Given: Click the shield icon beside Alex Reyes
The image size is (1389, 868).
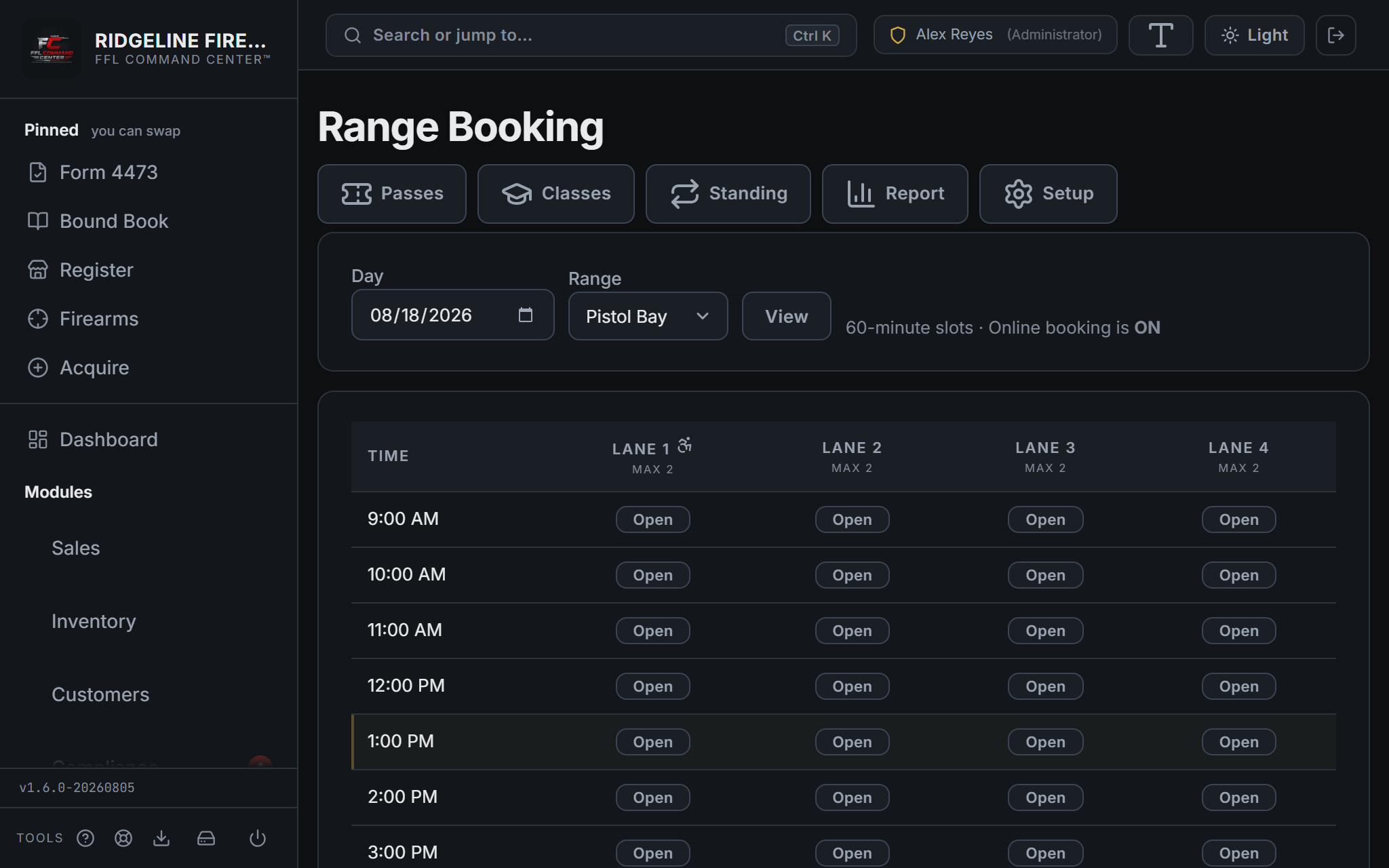Looking at the screenshot, I should [x=898, y=35].
